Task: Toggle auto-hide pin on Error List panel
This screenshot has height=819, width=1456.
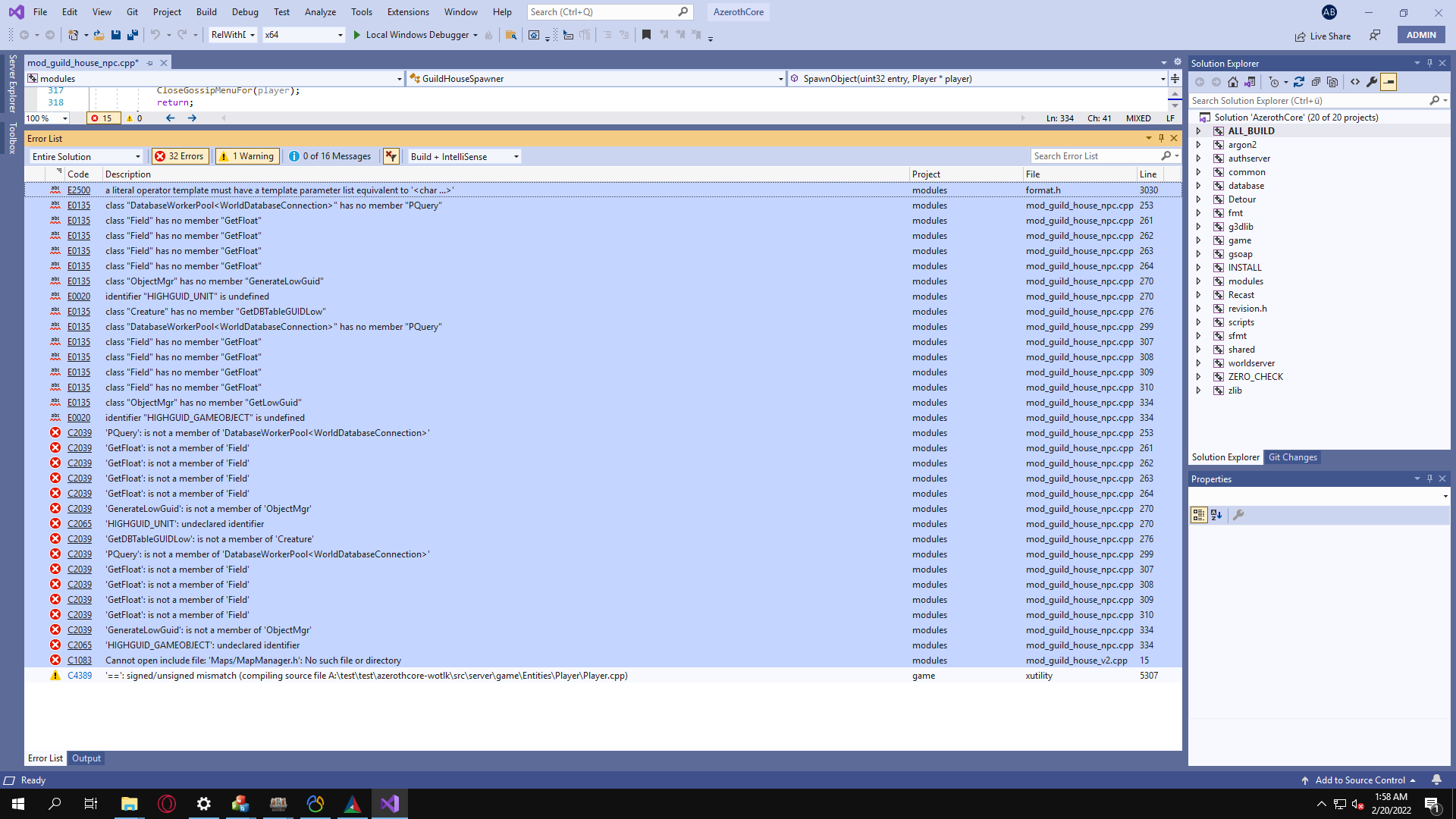Action: pyautogui.click(x=1161, y=138)
